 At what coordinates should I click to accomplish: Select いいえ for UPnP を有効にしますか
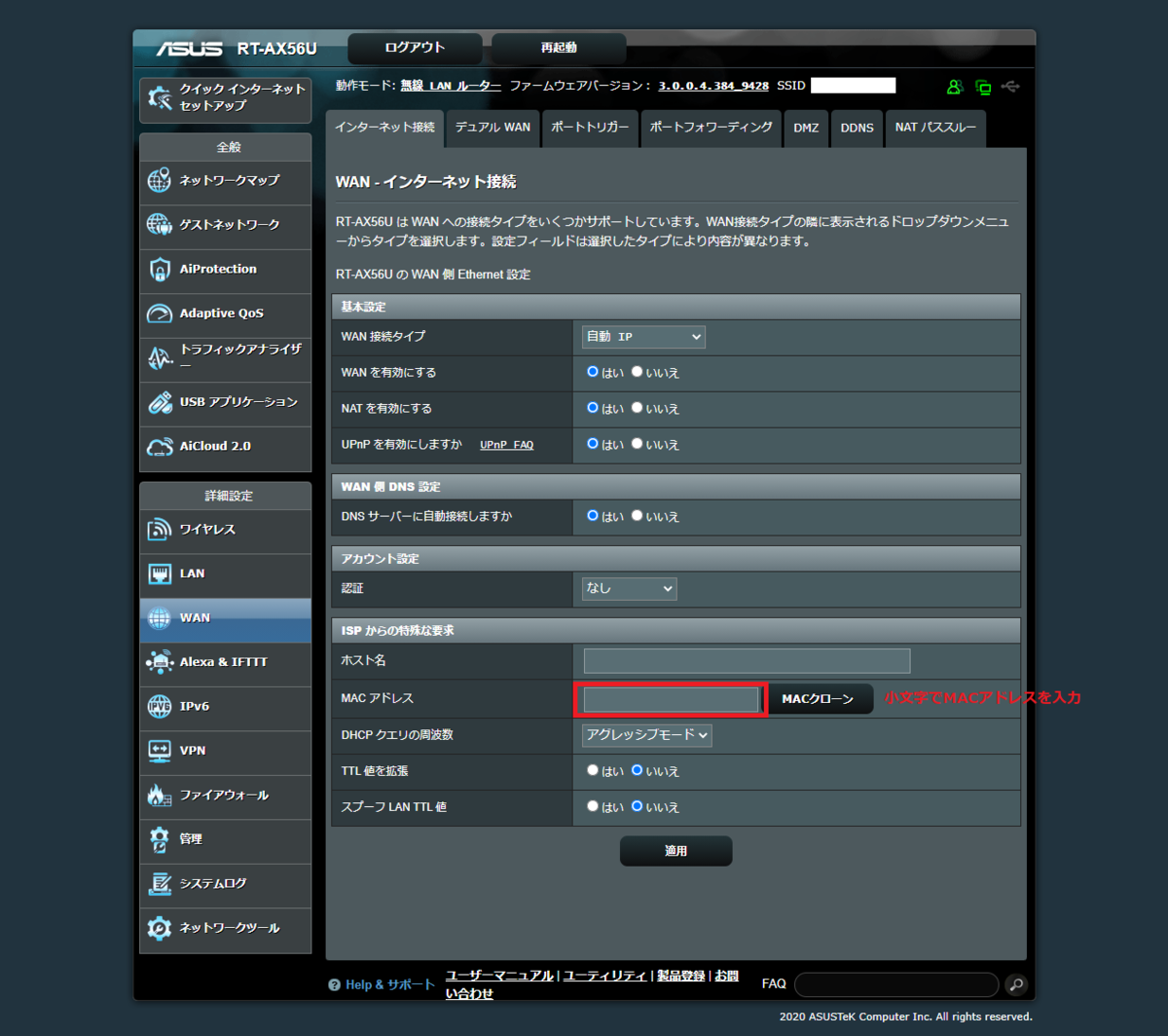637,444
